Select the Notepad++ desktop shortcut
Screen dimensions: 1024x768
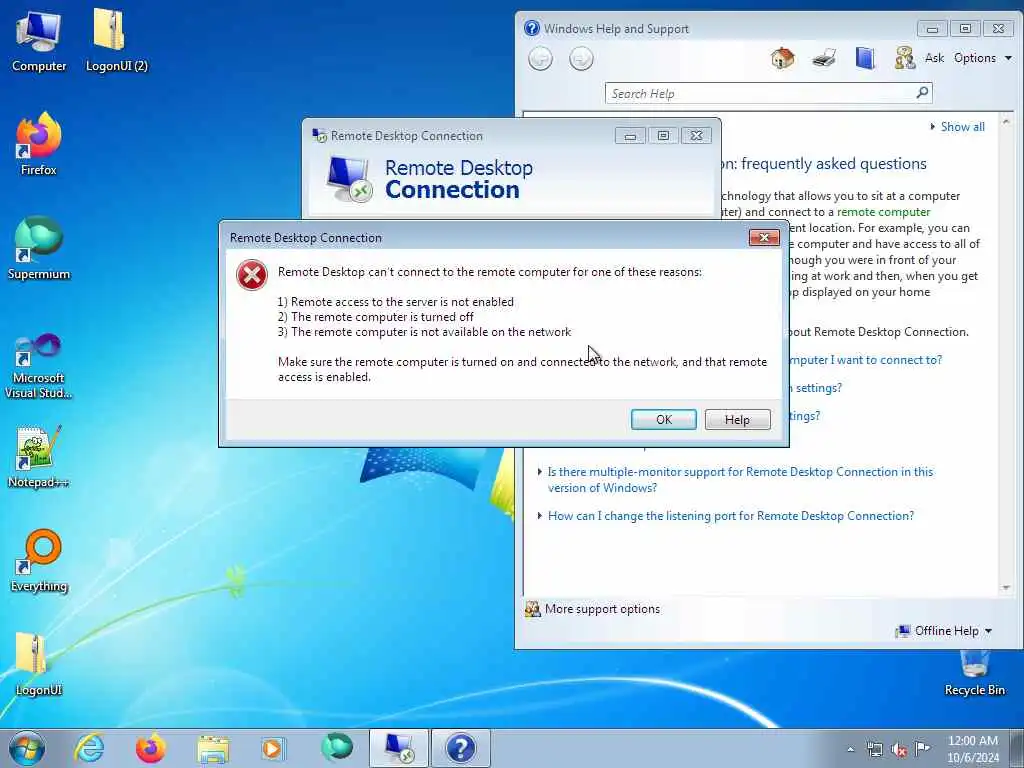(x=39, y=457)
